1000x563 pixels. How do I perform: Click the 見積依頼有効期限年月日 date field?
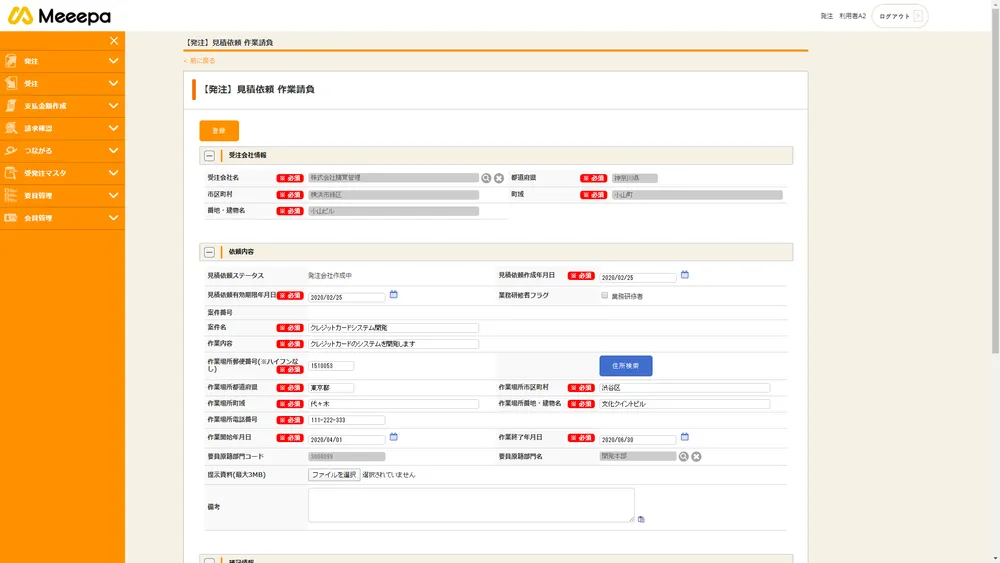[x=347, y=297]
